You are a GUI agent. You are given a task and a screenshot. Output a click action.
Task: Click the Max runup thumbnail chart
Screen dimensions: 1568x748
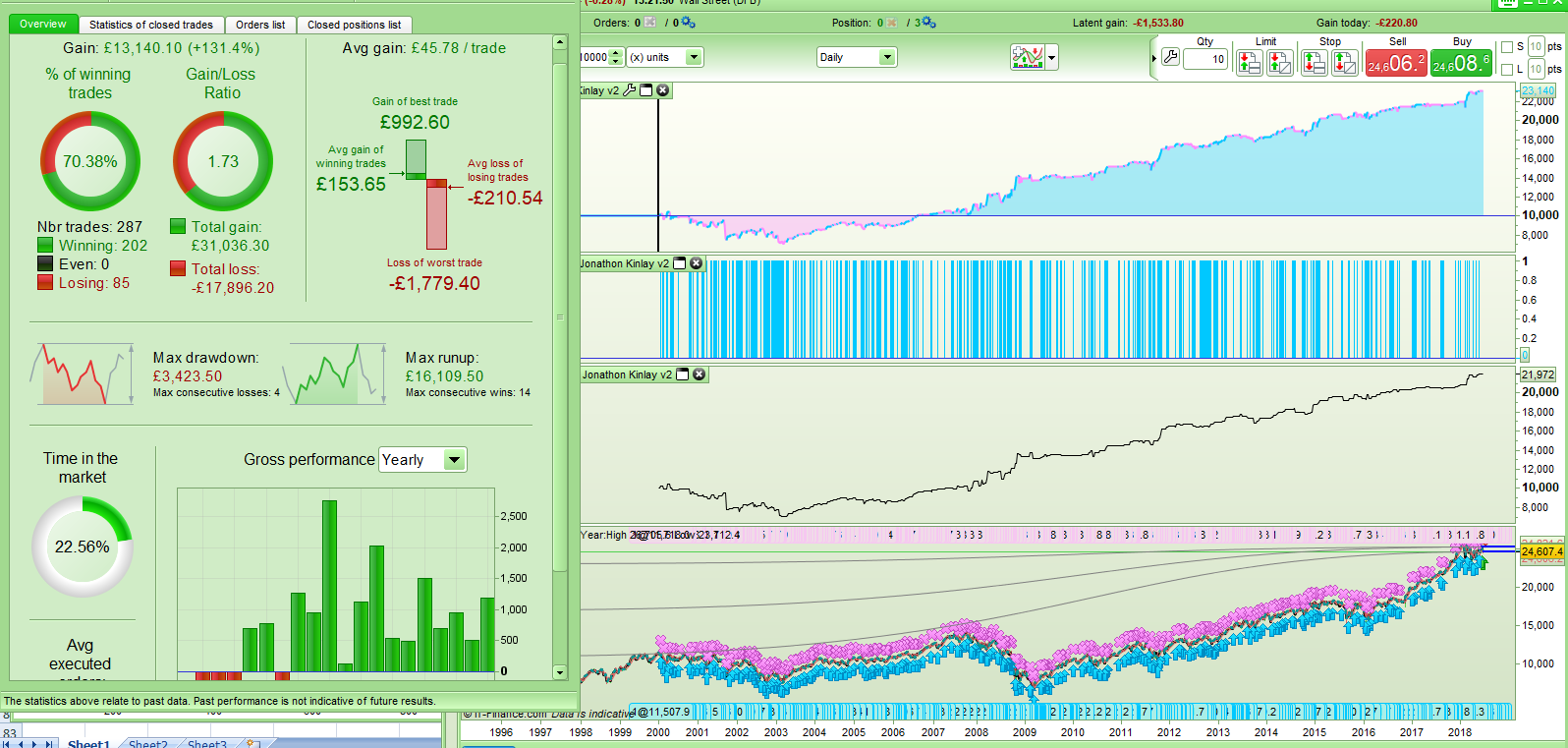334,374
